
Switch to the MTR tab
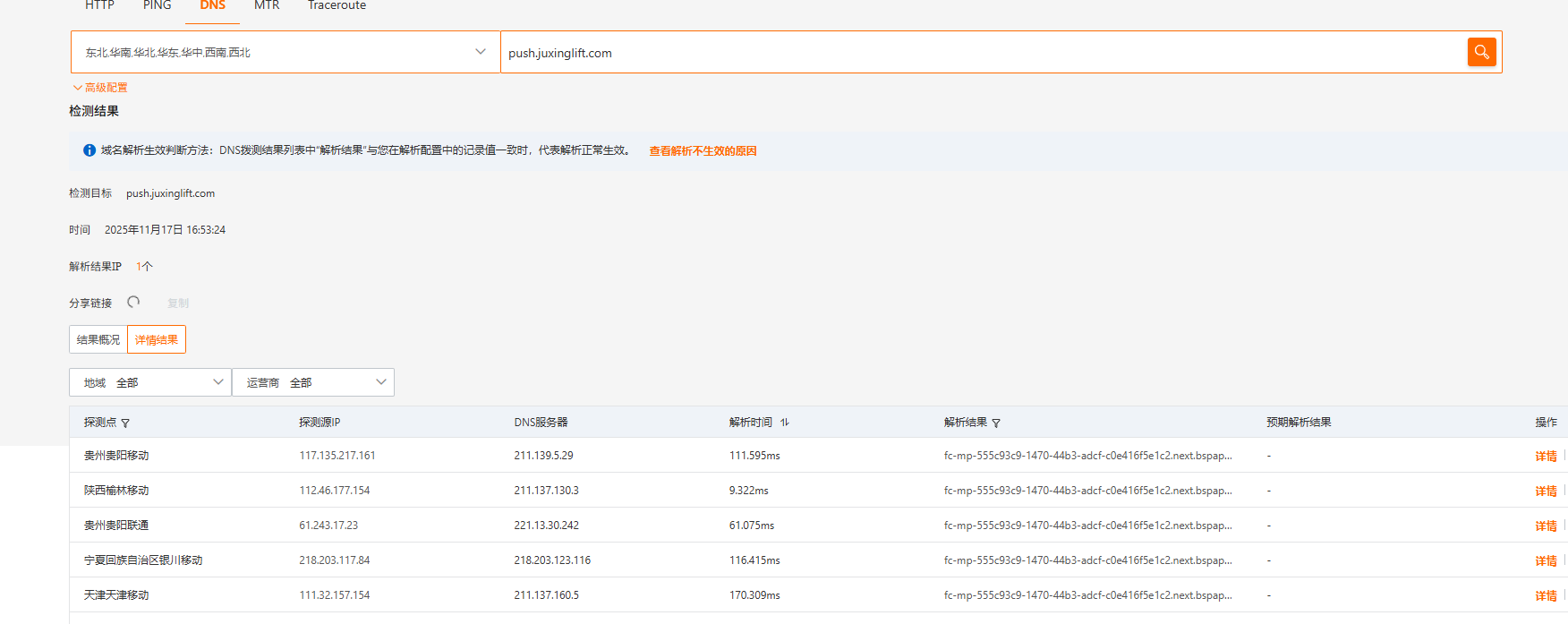[x=267, y=5]
